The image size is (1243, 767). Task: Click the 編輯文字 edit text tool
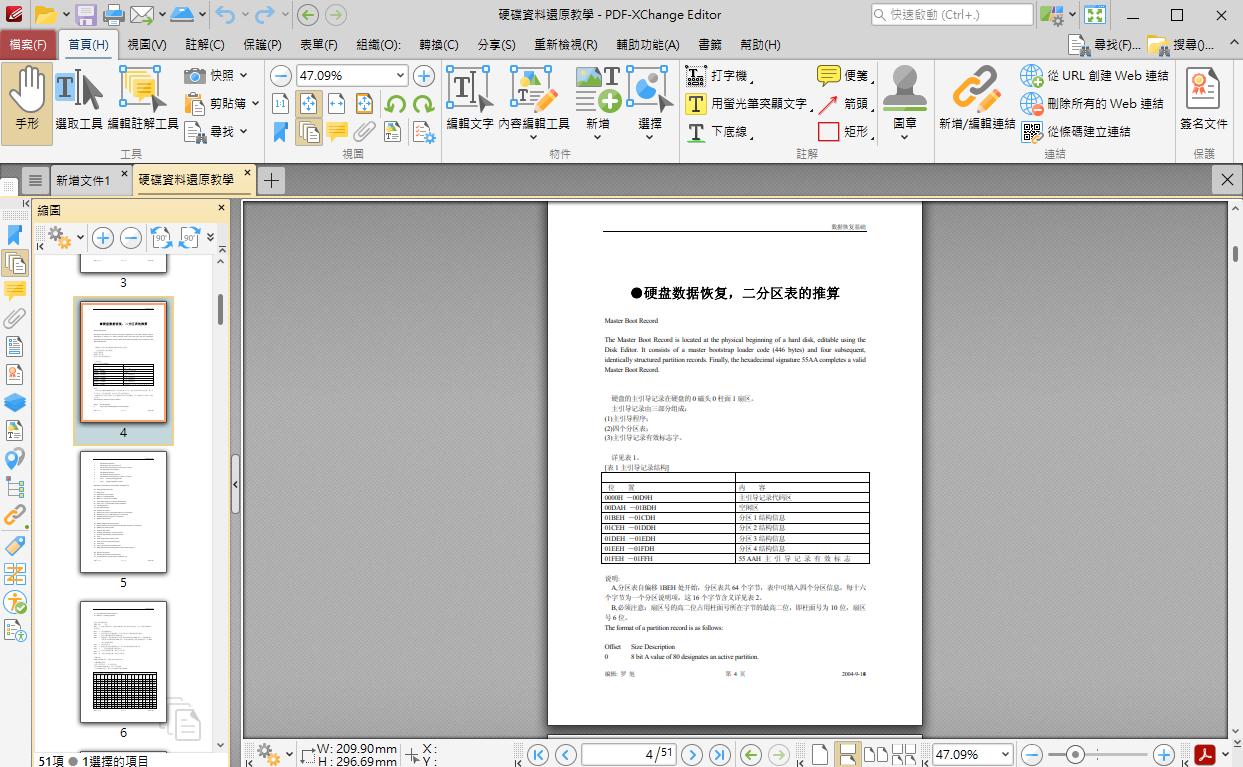tap(469, 99)
